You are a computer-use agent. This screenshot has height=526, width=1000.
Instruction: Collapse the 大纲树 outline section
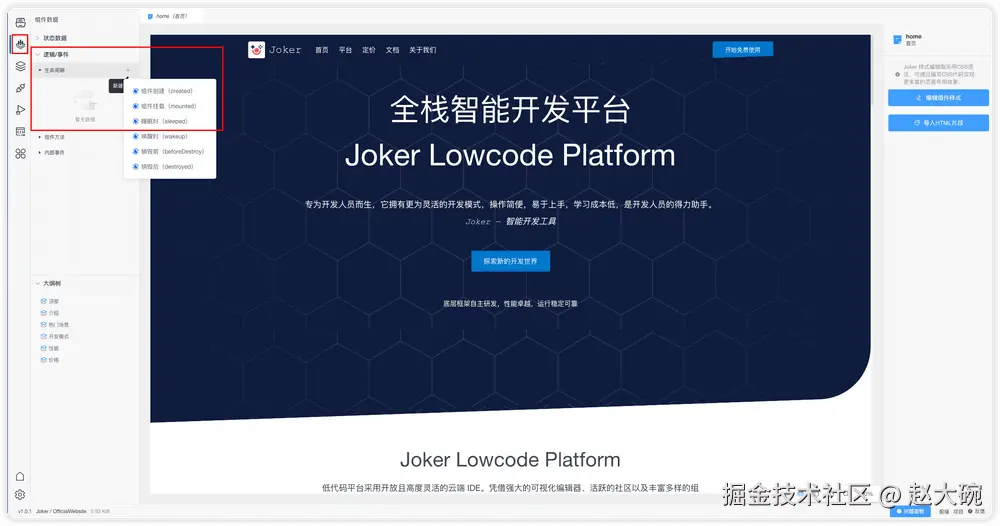(x=38, y=283)
